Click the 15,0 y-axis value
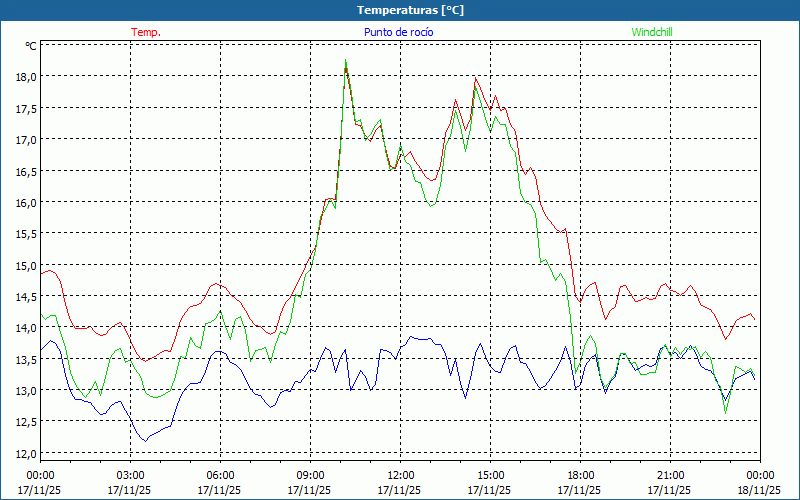Image resolution: width=800 pixels, height=500 pixels. click(25, 265)
